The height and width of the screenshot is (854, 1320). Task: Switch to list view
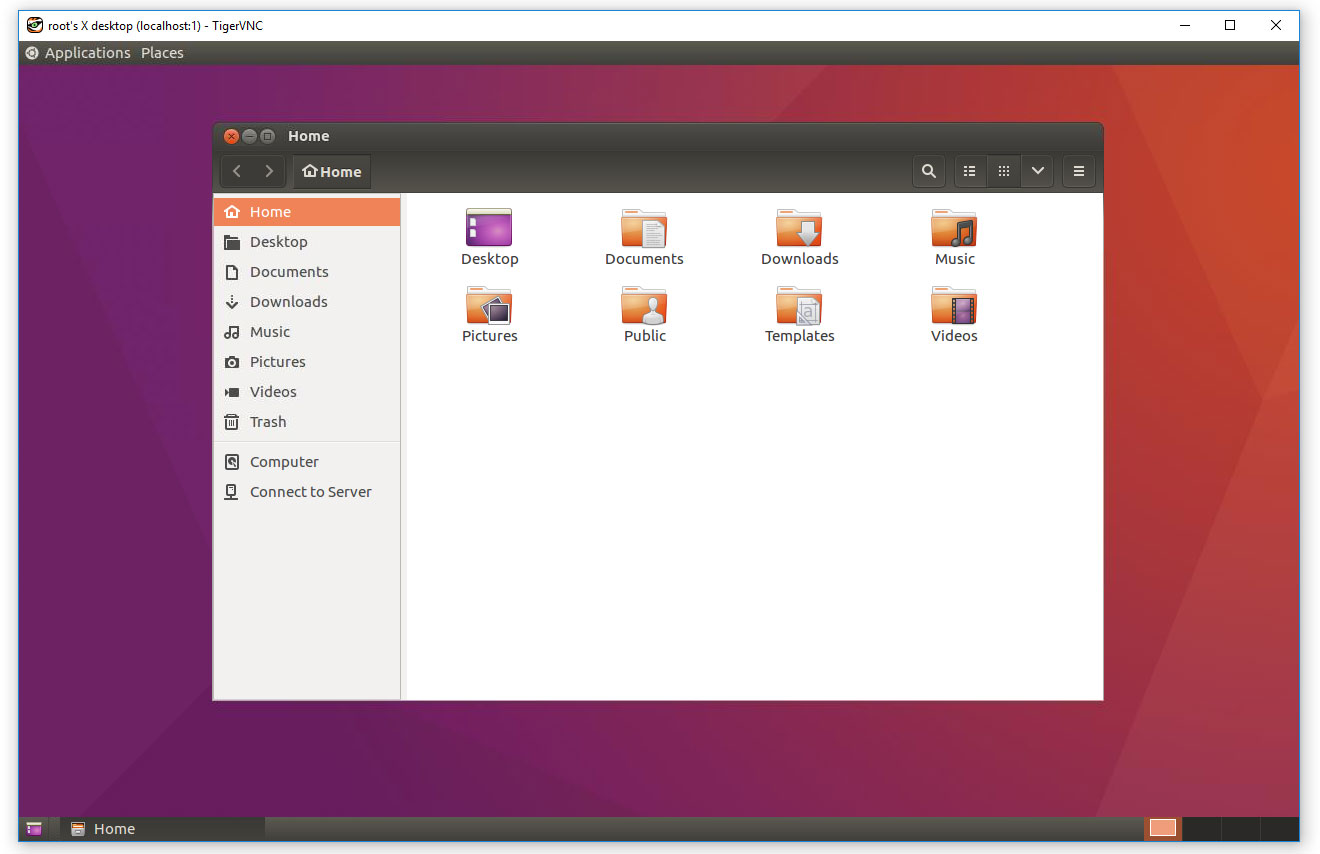[970, 171]
